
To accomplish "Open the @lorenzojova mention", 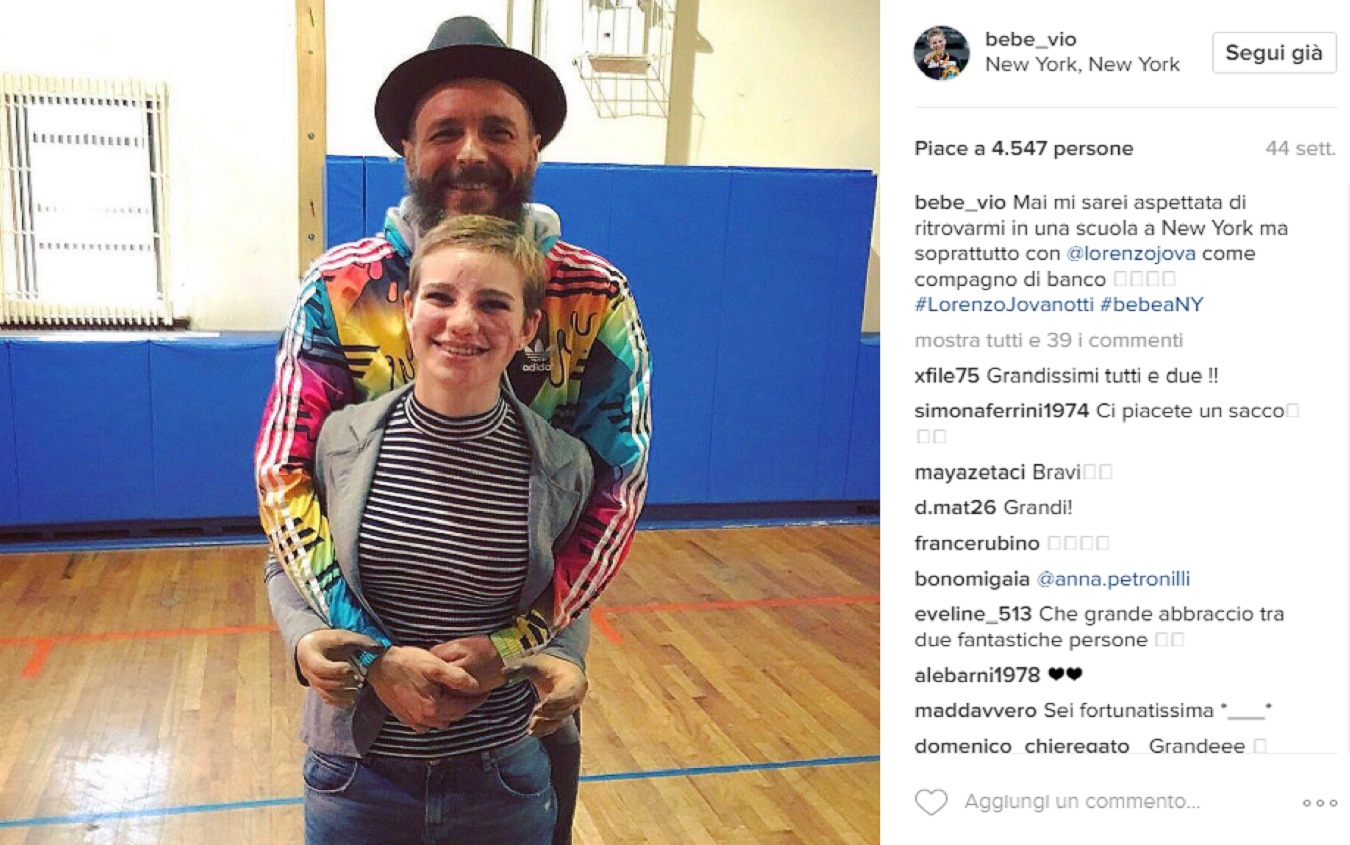I will click(1126, 254).
